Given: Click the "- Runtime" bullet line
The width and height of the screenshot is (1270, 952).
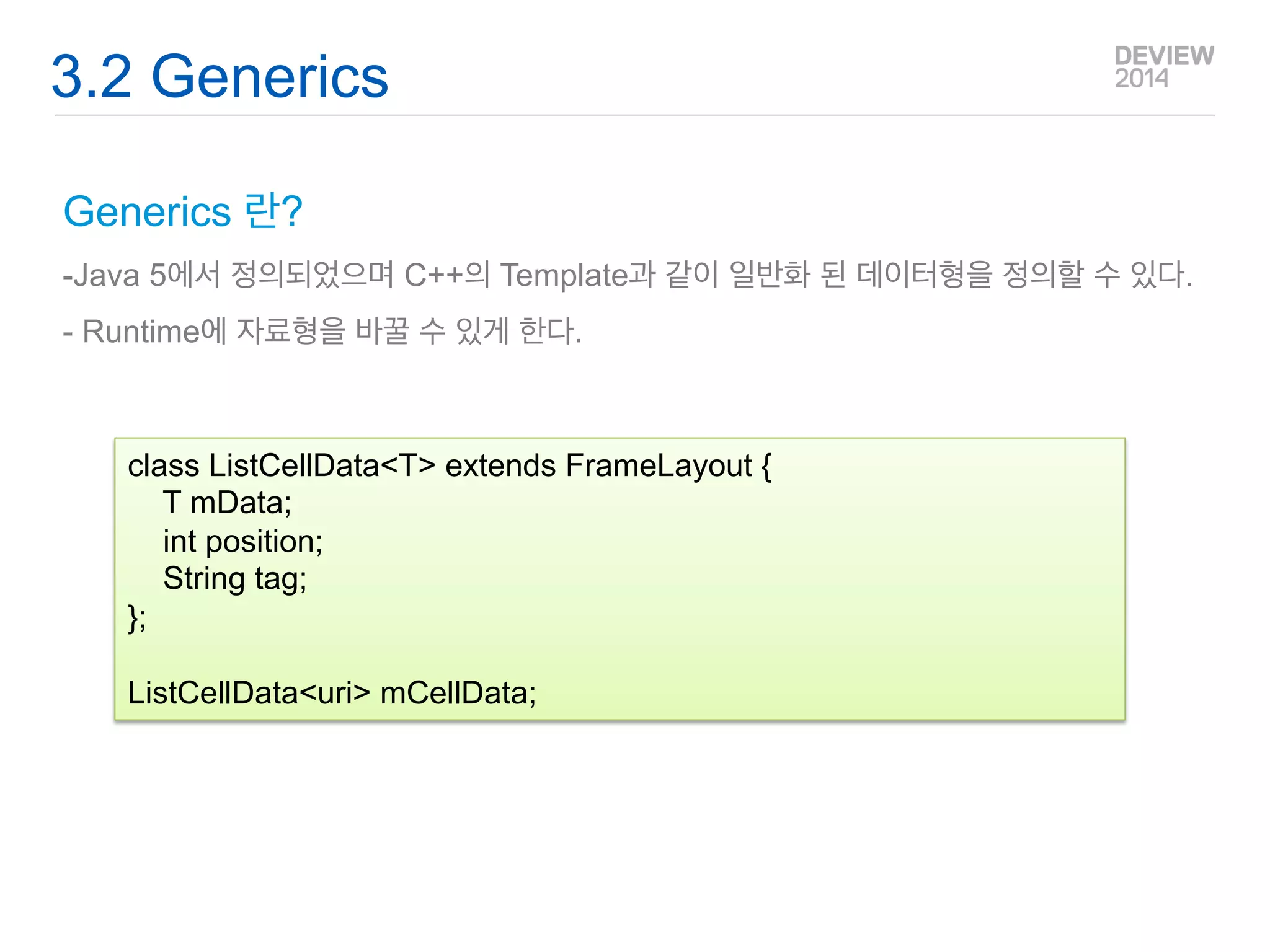Looking at the screenshot, I should click(322, 330).
